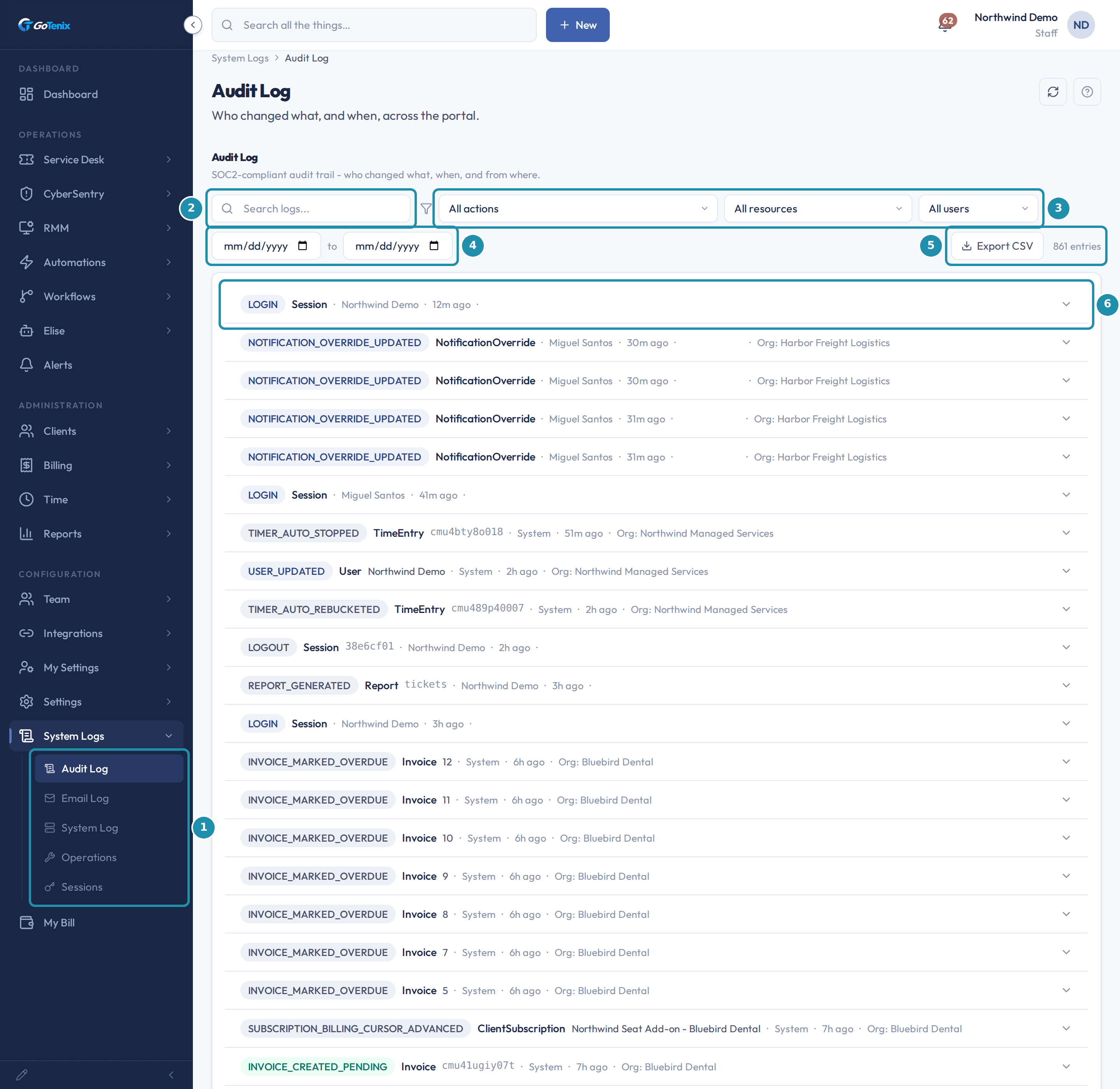Viewport: 1120px width, 1089px height.
Task: Open Dashboard from sidebar
Action: coord(96,95)
